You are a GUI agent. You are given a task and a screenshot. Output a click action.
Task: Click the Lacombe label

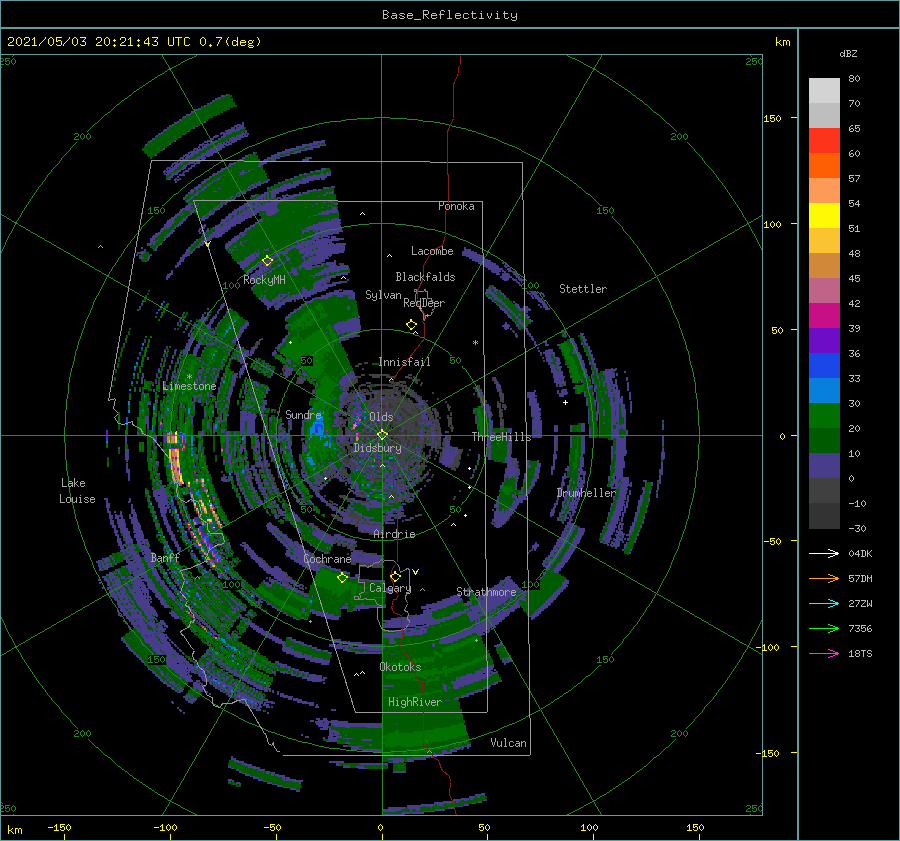432,251
